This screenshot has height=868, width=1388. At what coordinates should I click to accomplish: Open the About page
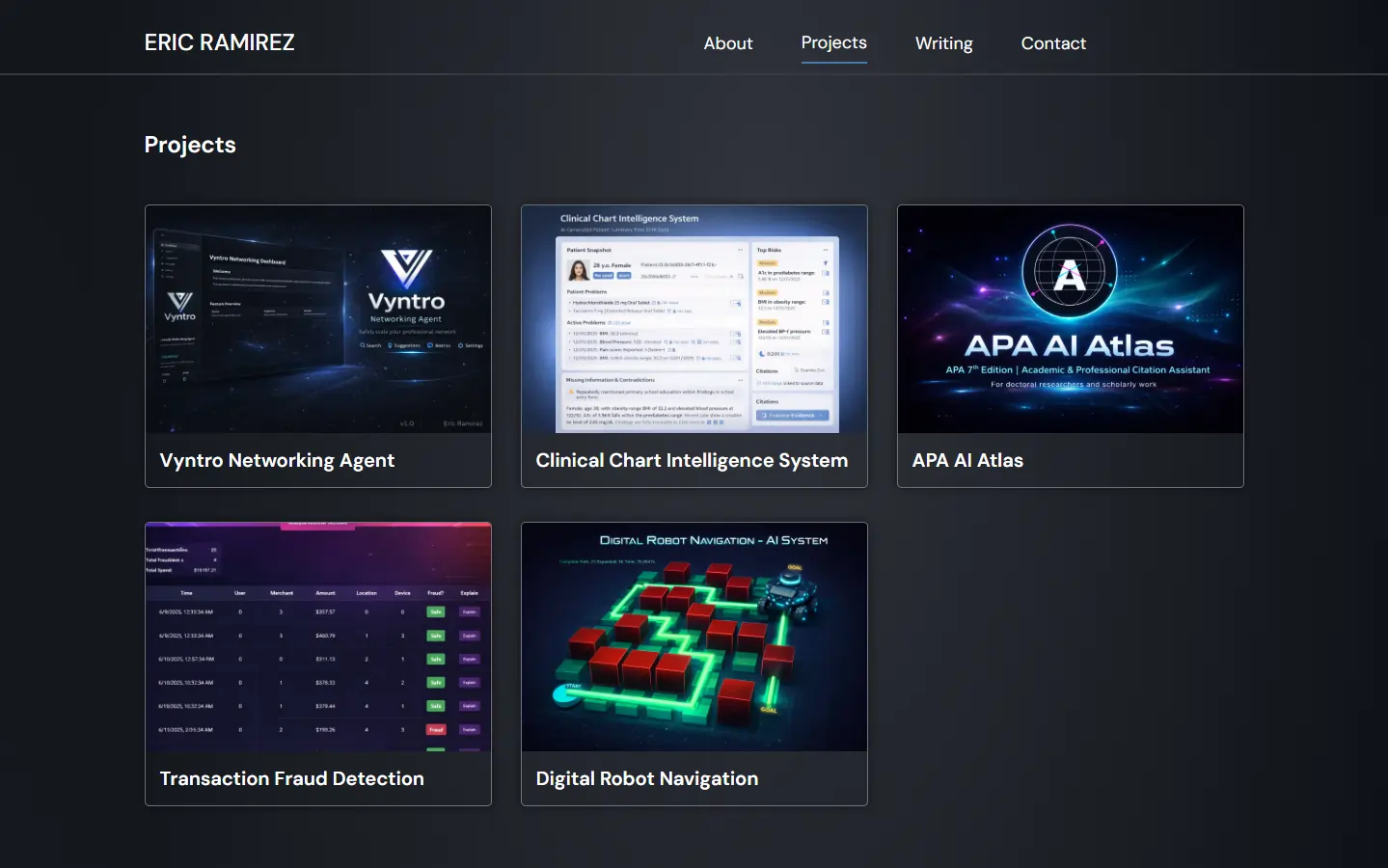tap(727, 43)
